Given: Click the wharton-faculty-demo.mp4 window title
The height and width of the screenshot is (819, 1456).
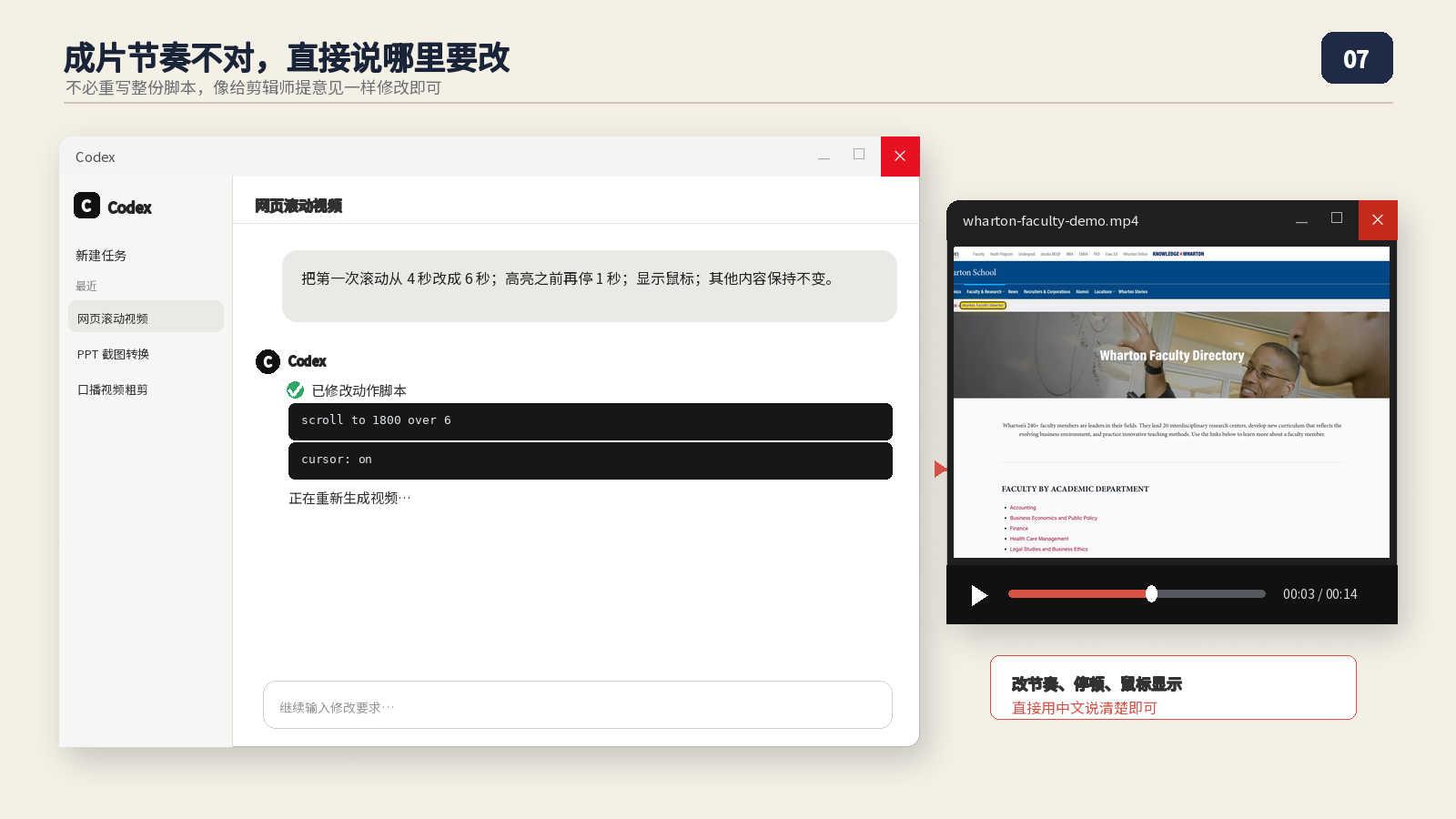Looking at the screenshot, I should pos(1050,221).
